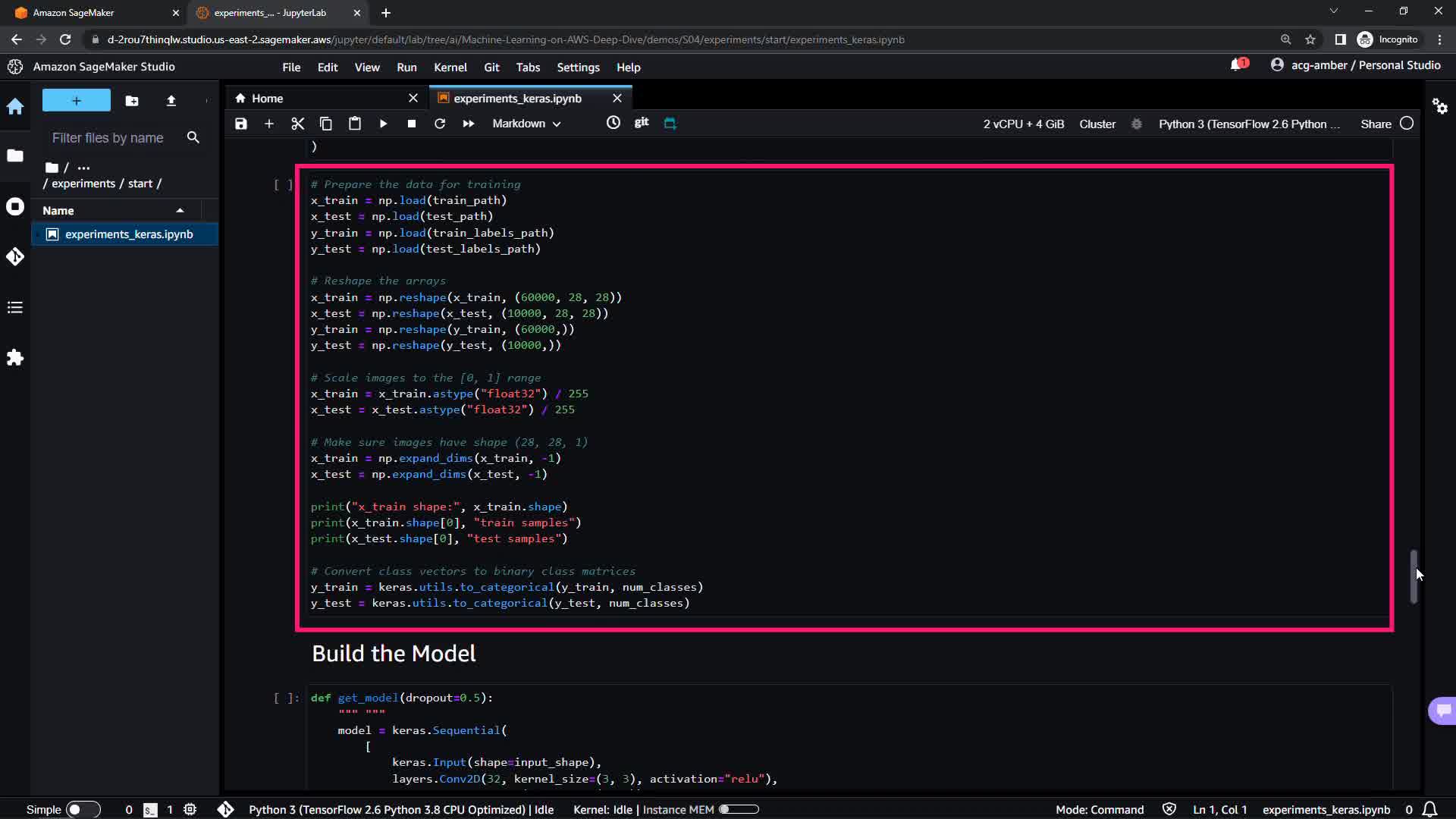The image size is (1456, 819).
Task: Toggle the Simple interface mode switch
Action: click(x=83, y=809)
